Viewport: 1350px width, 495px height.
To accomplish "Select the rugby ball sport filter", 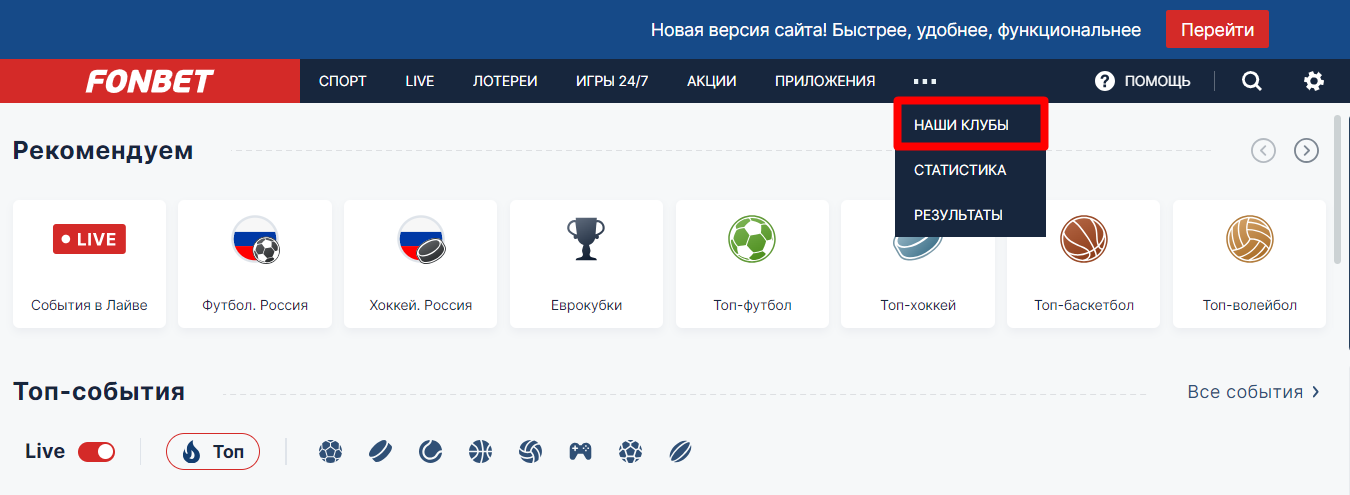I will point(680,452).
